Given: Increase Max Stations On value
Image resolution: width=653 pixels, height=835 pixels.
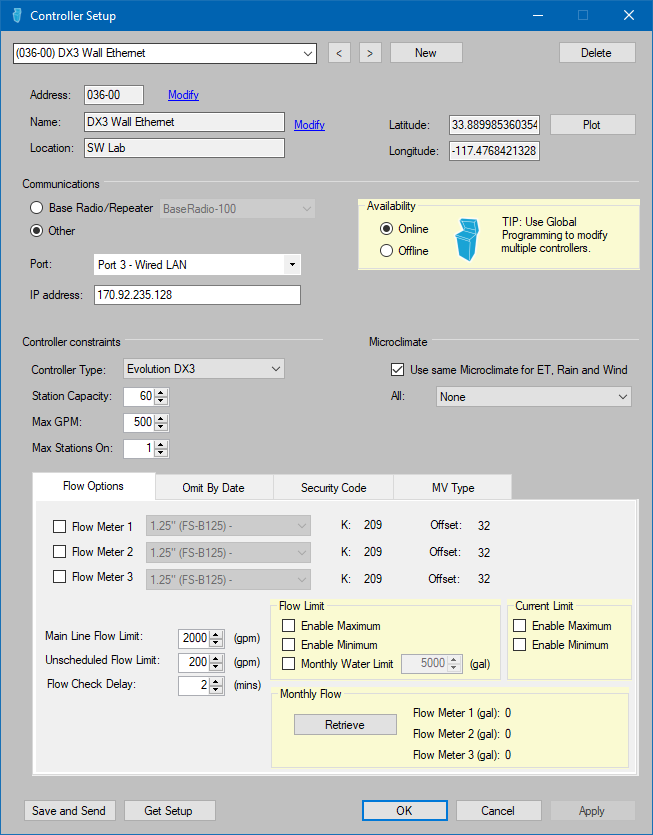Looking at the screenshot, I should pos(161,444).
